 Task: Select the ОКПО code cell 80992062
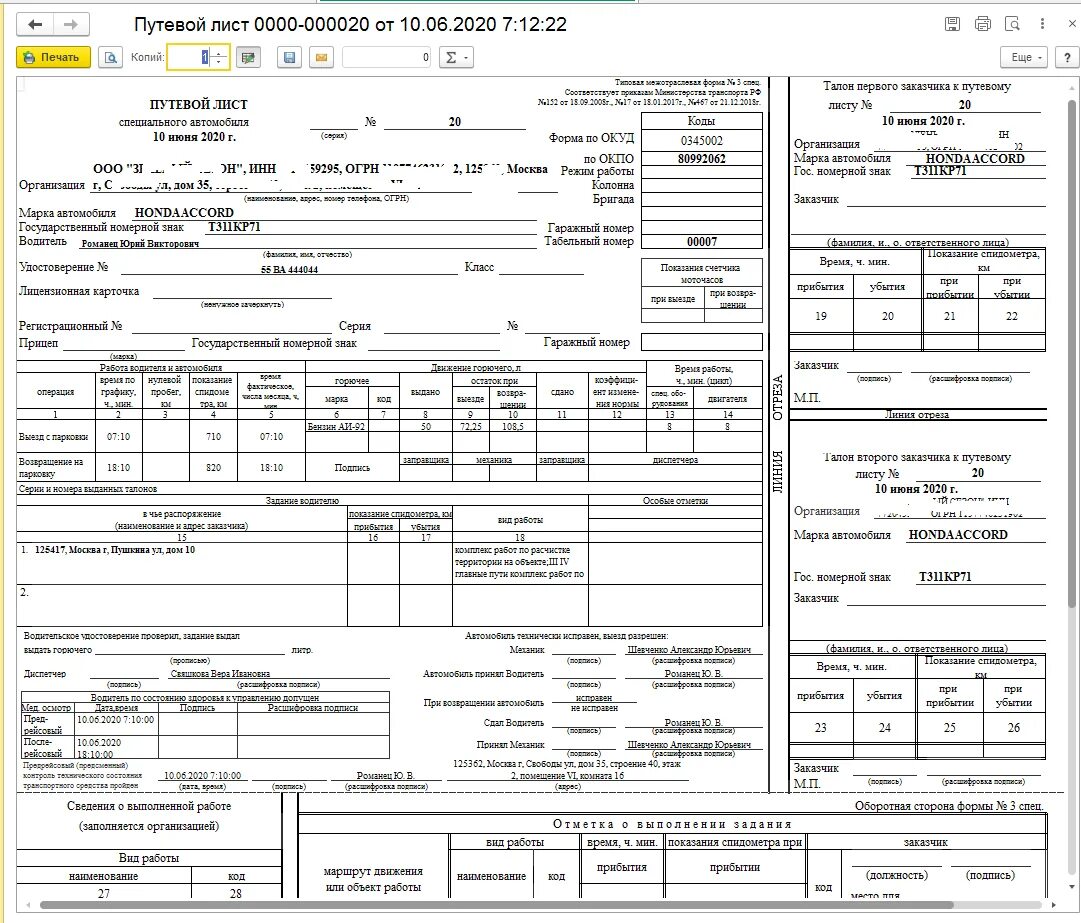tap(701, 159)
